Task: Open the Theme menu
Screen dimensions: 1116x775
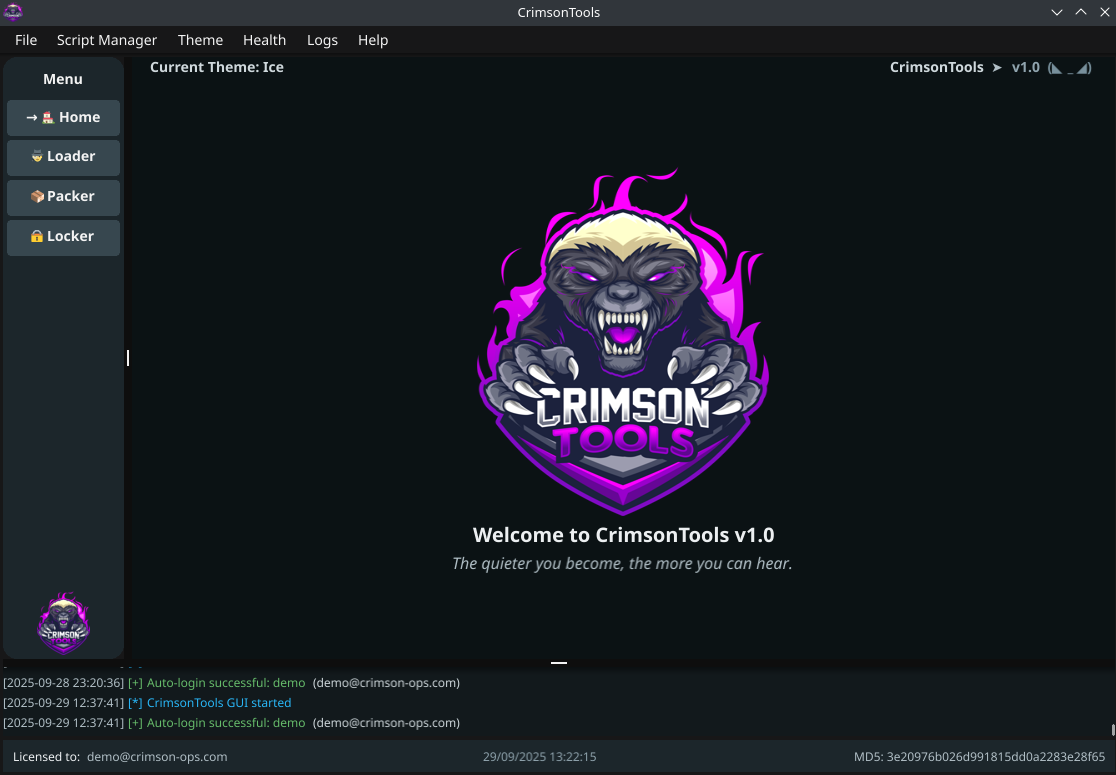Action: pyautogui.click(x=200, y=40)
